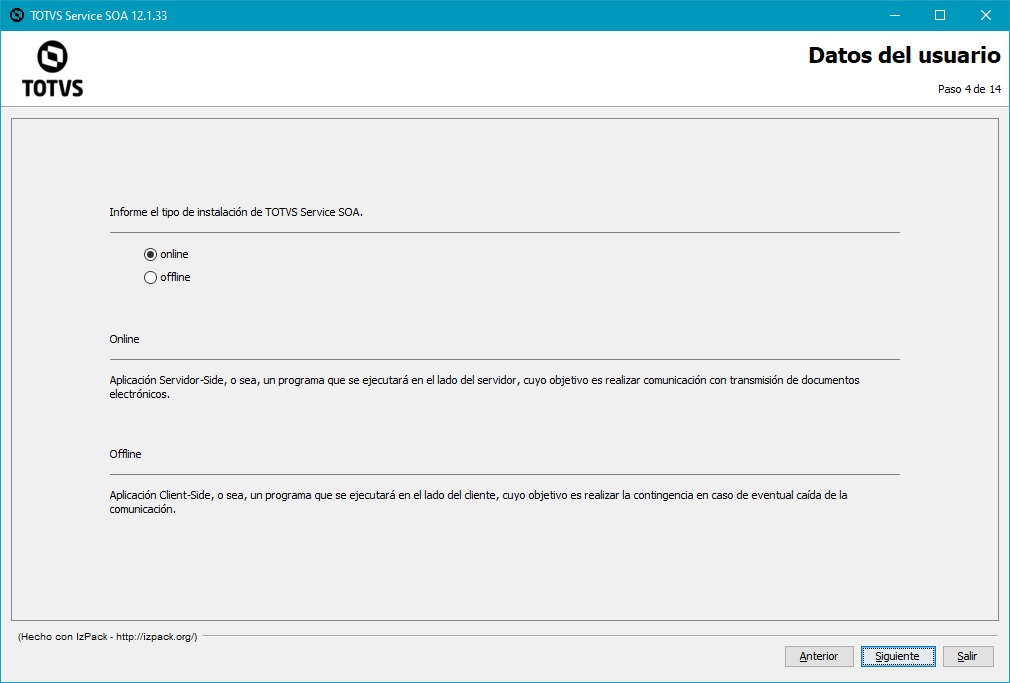Click the 'Online' section heading
Screen dimensions: 1010x683
pyautogui.click(x=124, y=339)
